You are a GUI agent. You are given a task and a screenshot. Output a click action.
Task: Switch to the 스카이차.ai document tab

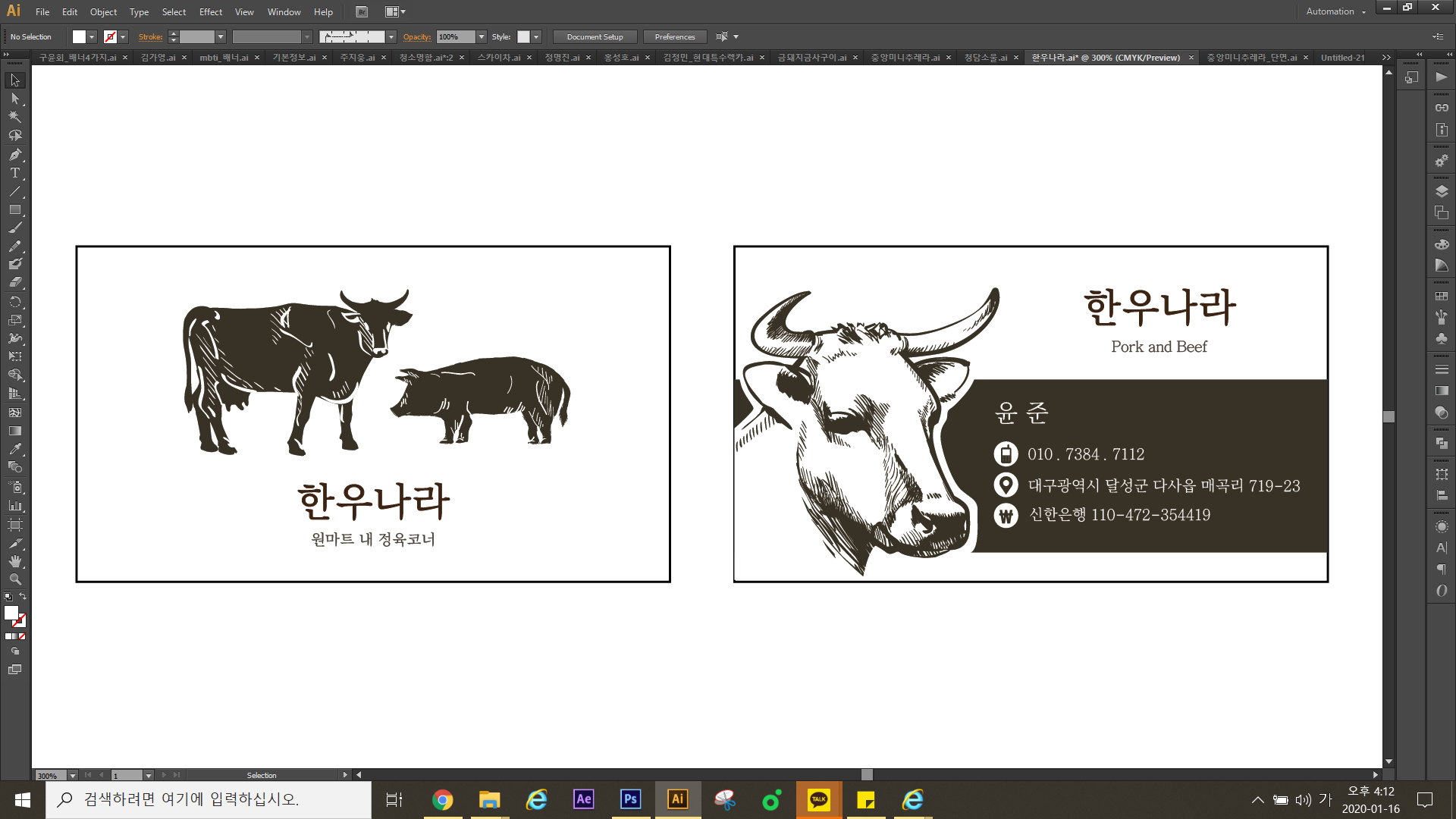[x=499, y=58]
